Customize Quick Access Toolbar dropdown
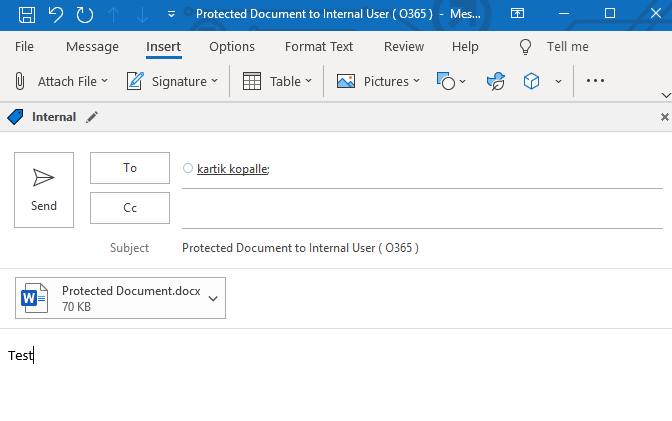 171,15
